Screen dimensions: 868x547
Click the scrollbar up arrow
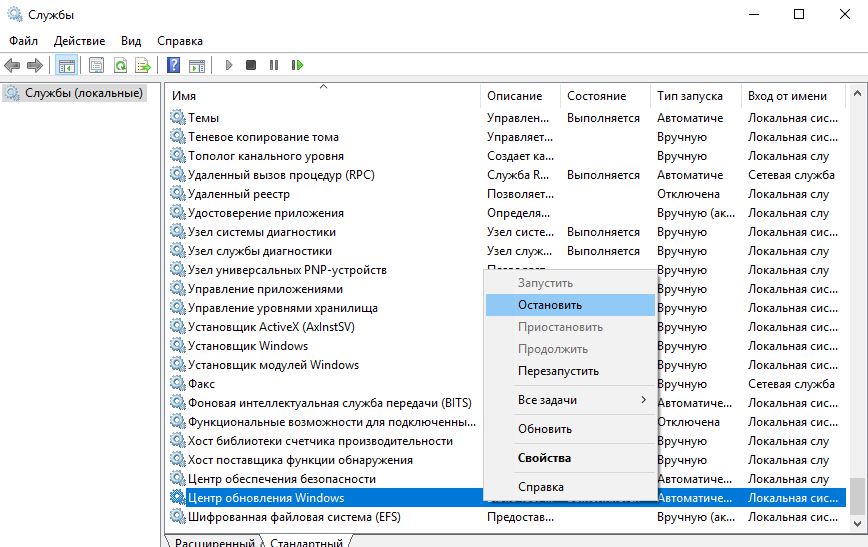(857, 93)
